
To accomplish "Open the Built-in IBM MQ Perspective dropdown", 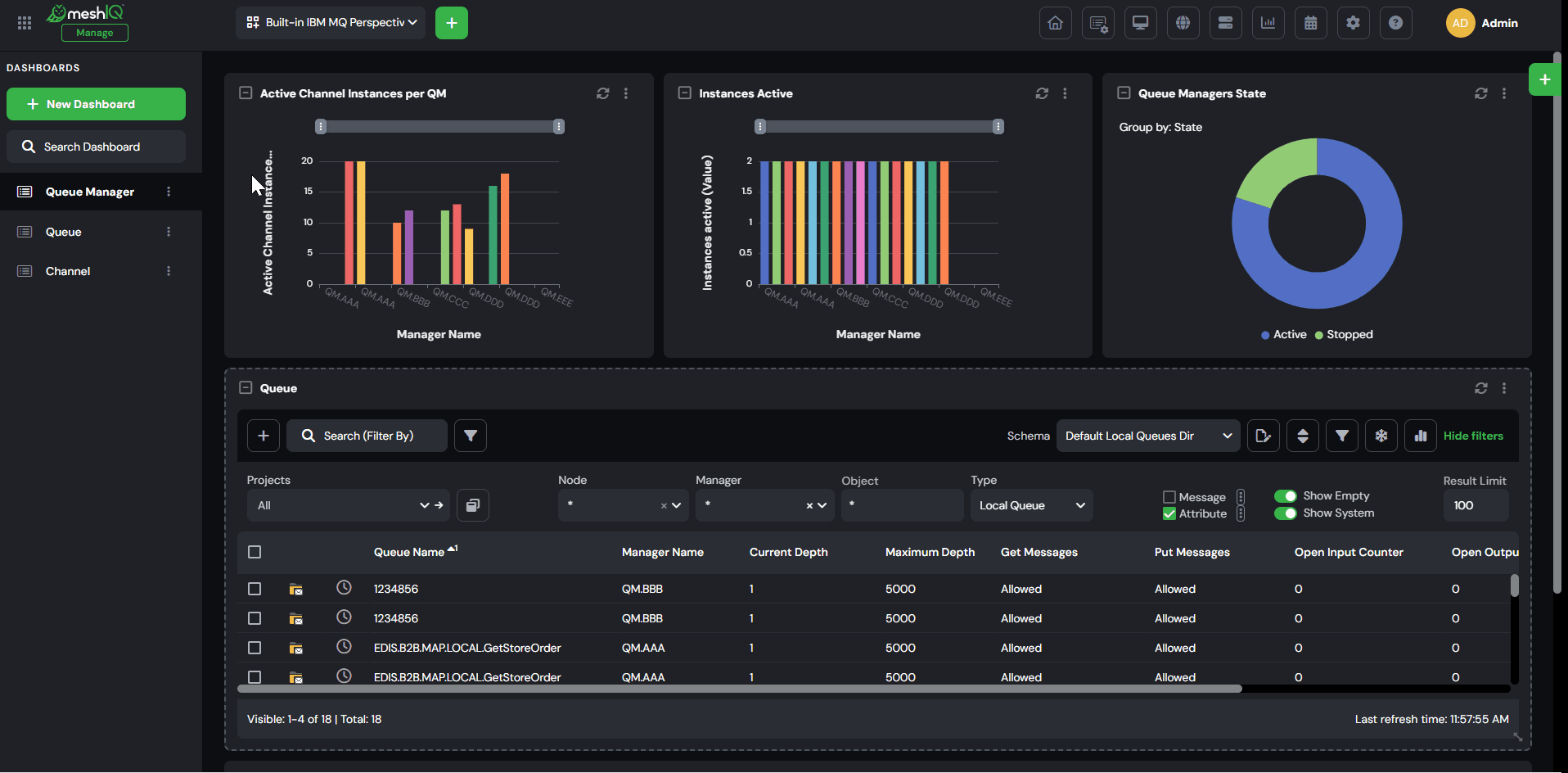I will pyautogui.click(x=331, y=23).
